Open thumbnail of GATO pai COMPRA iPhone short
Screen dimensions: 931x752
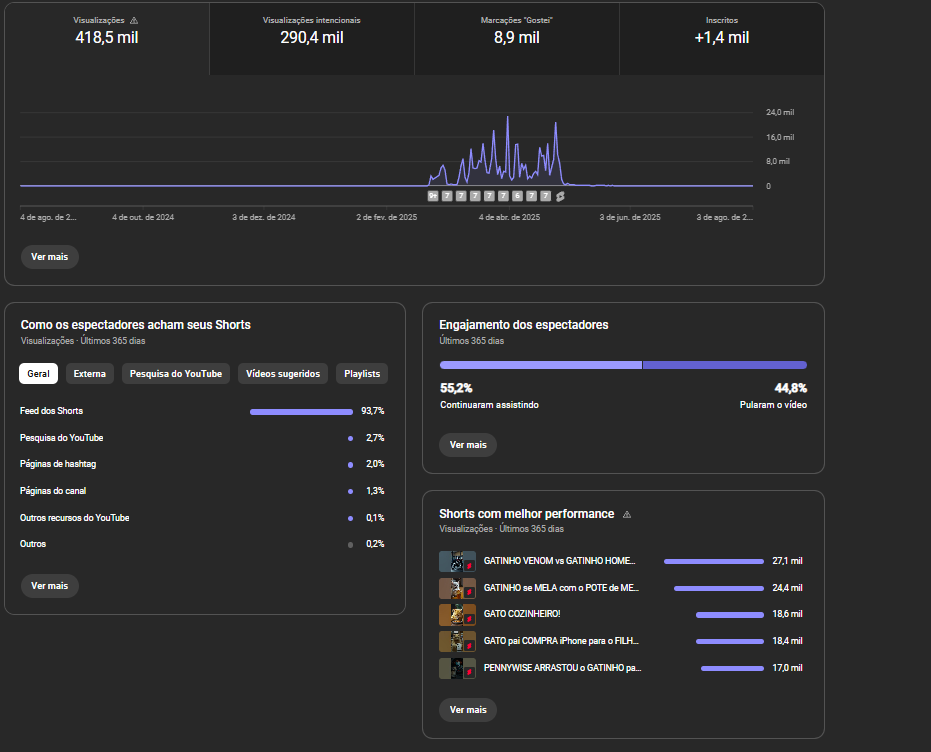[457, 642]
